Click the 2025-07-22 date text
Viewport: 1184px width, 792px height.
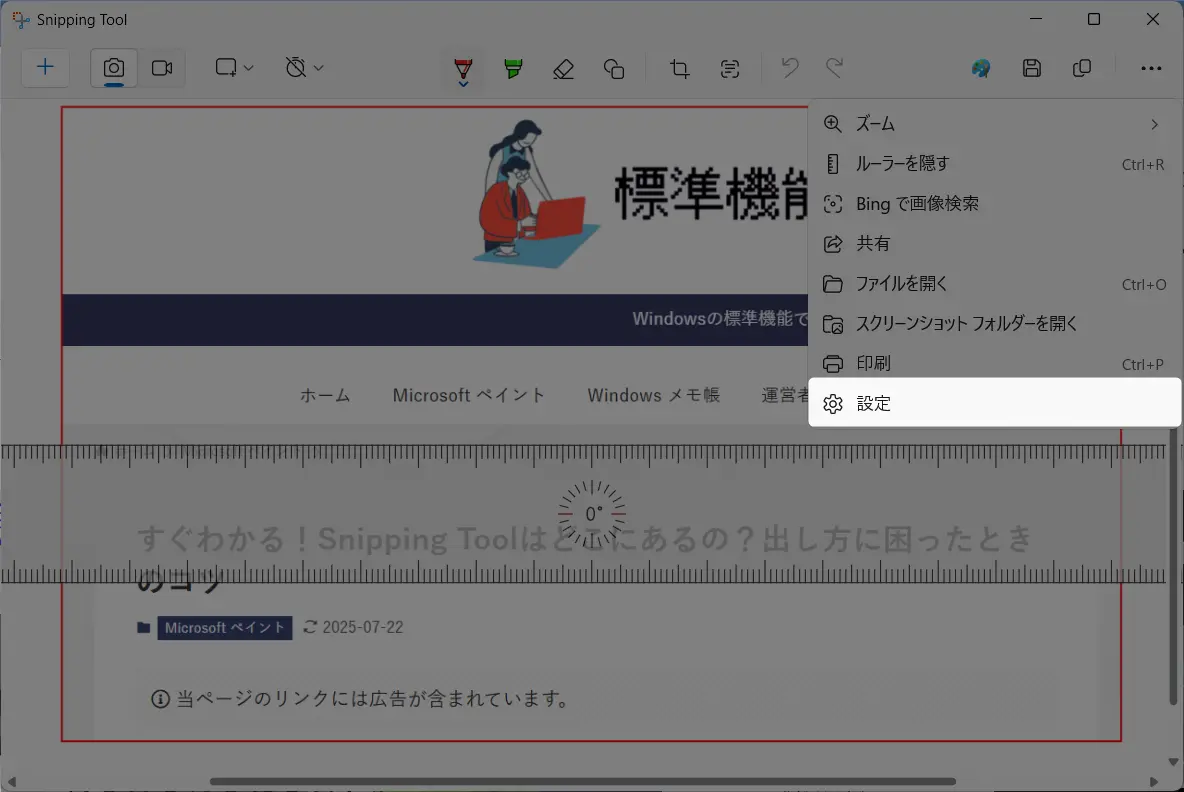click(362, 627)
